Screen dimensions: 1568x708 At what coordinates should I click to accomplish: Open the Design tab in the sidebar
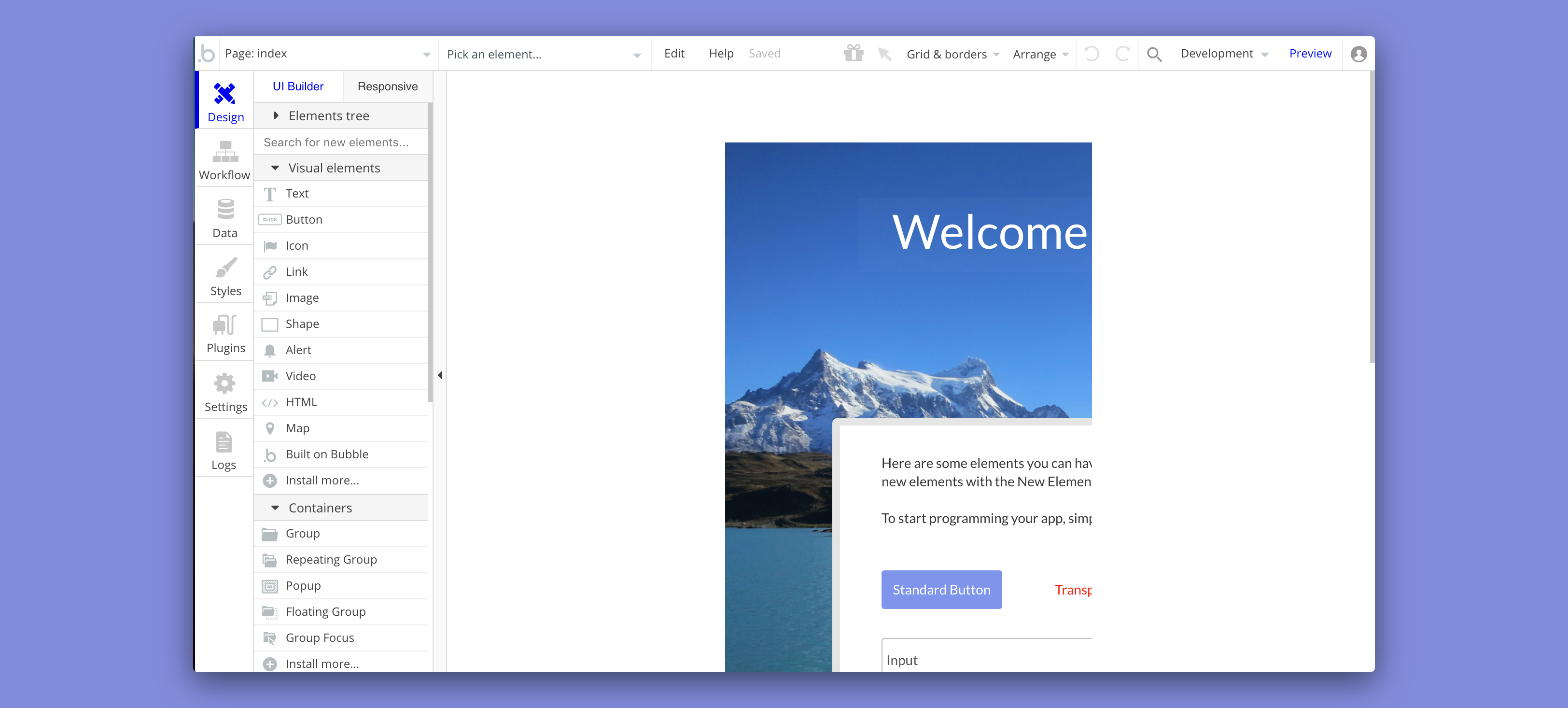[x=225, y=101]
